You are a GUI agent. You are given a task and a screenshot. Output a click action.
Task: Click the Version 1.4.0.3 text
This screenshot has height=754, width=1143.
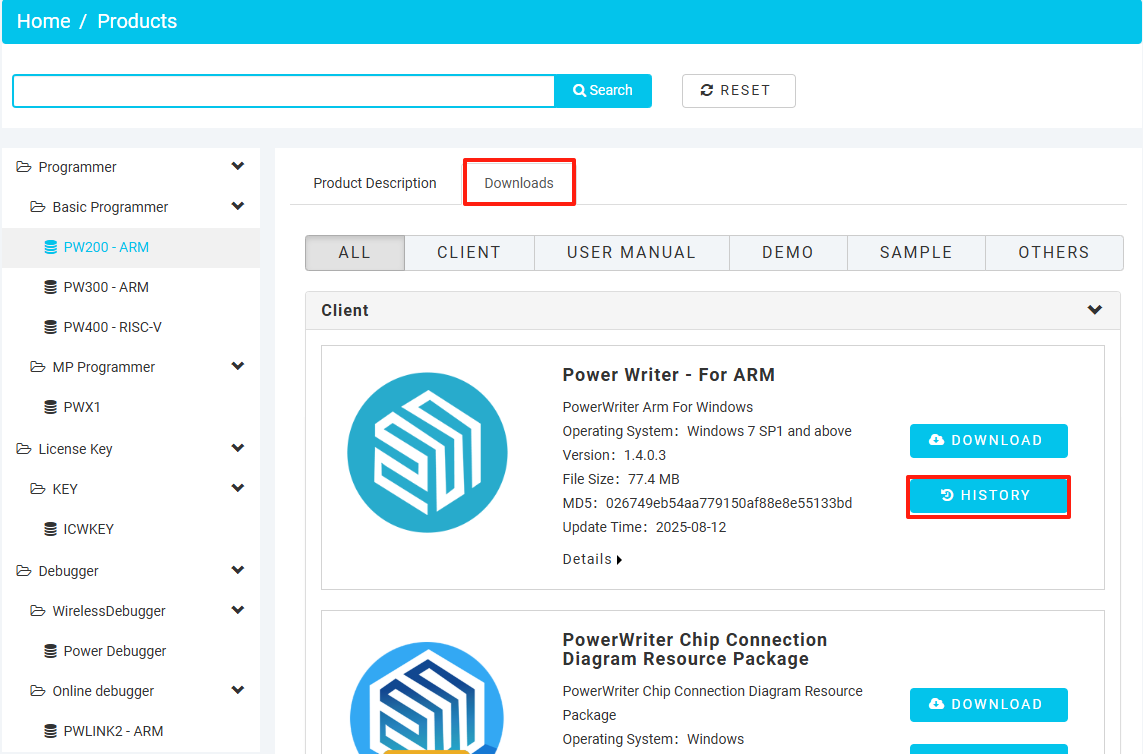pos(614,455)
